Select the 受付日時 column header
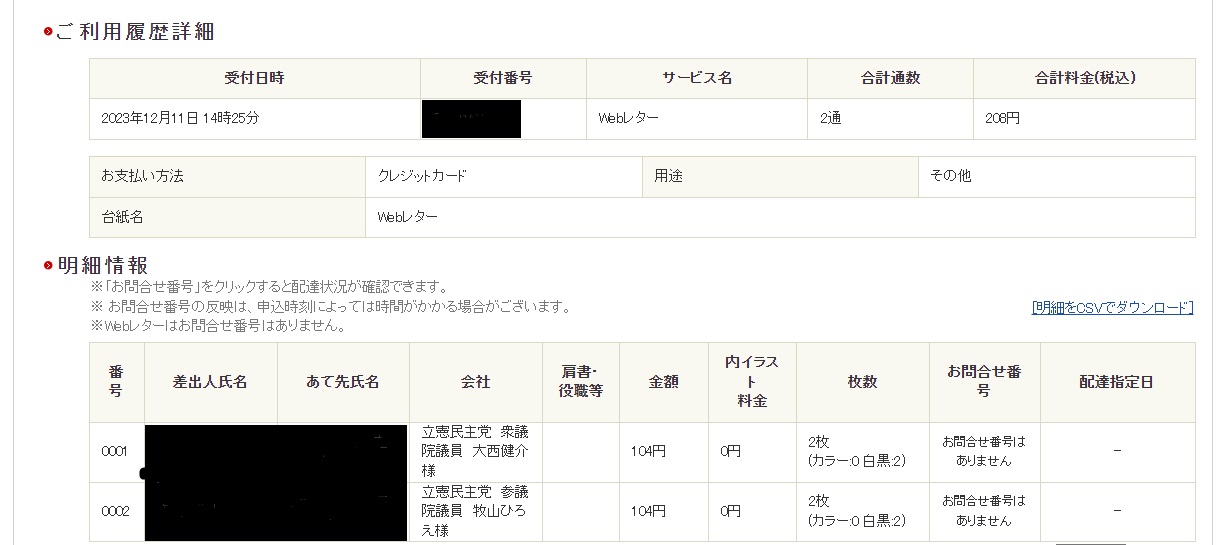 254,78
